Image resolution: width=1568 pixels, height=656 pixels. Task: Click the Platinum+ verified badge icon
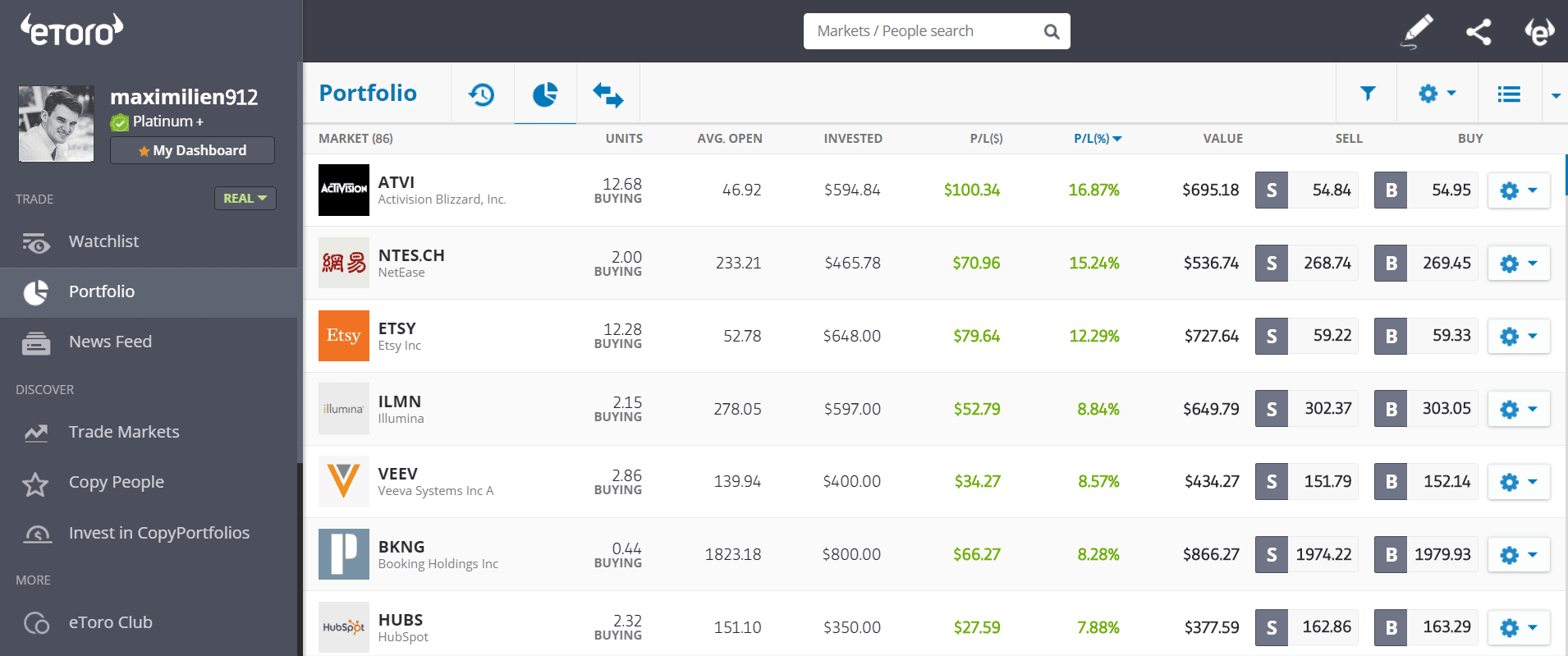(x=120, y=122)
